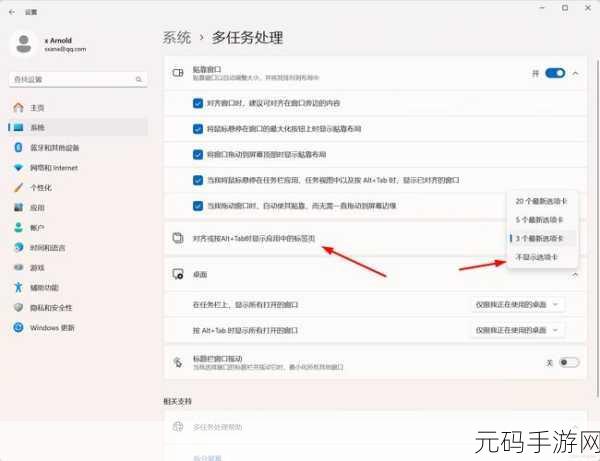This screenshot has width=600, height=461.
Task: Click the 蓝牙和其他设备 Bluetooth icon
Action: pos(18,147)
